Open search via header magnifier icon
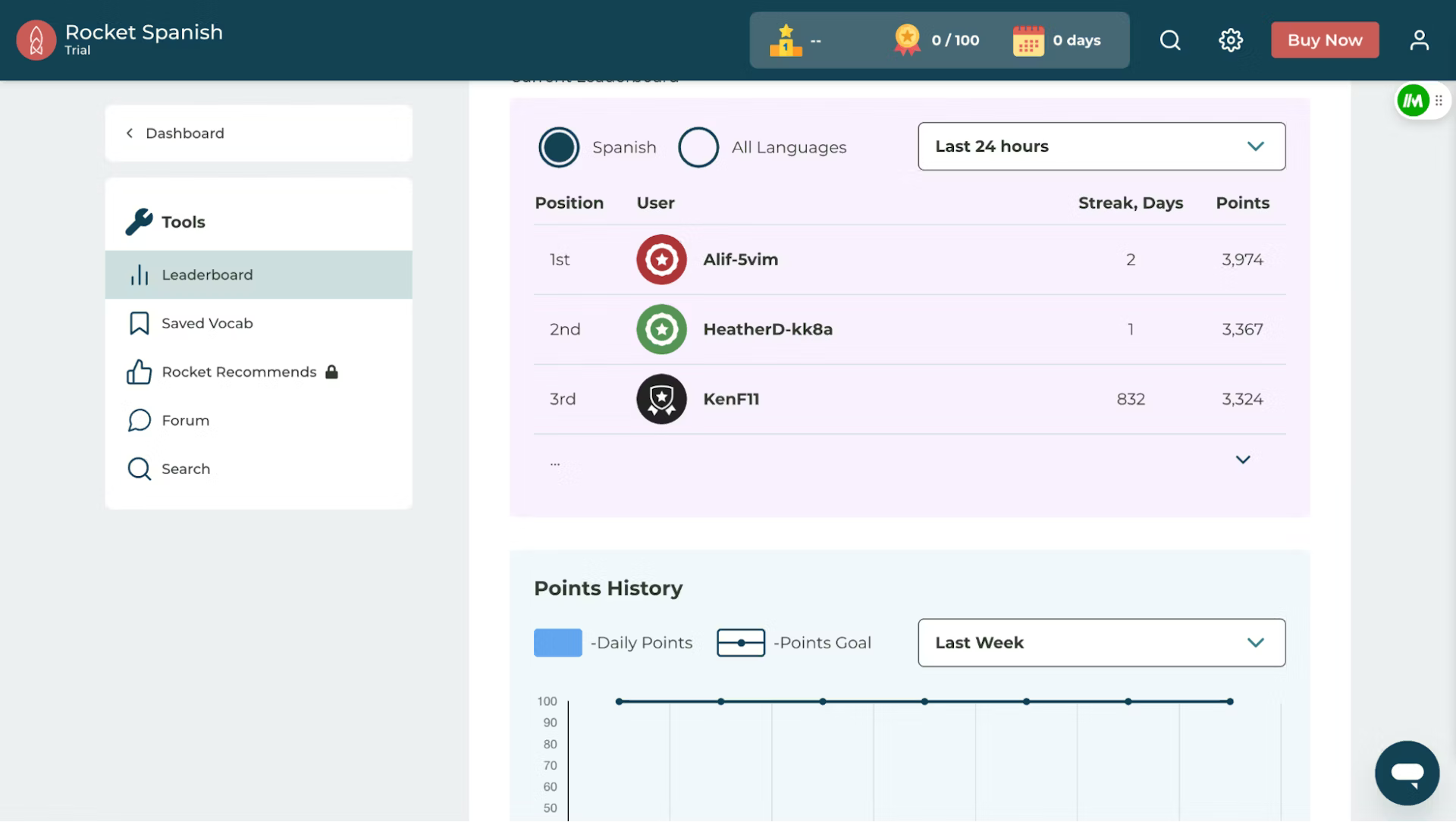This screenshot has width=1456, height=822. [x=1170, y=40]
